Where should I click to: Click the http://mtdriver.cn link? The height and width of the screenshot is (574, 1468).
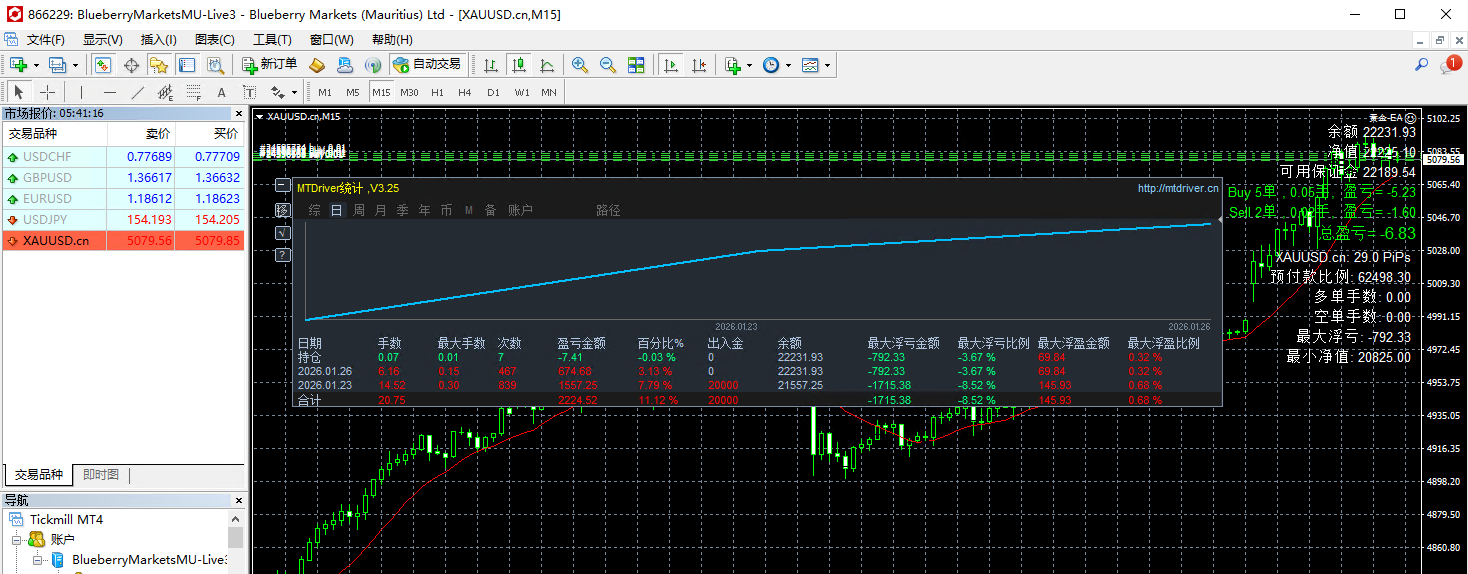click(x=1177, y=188)
